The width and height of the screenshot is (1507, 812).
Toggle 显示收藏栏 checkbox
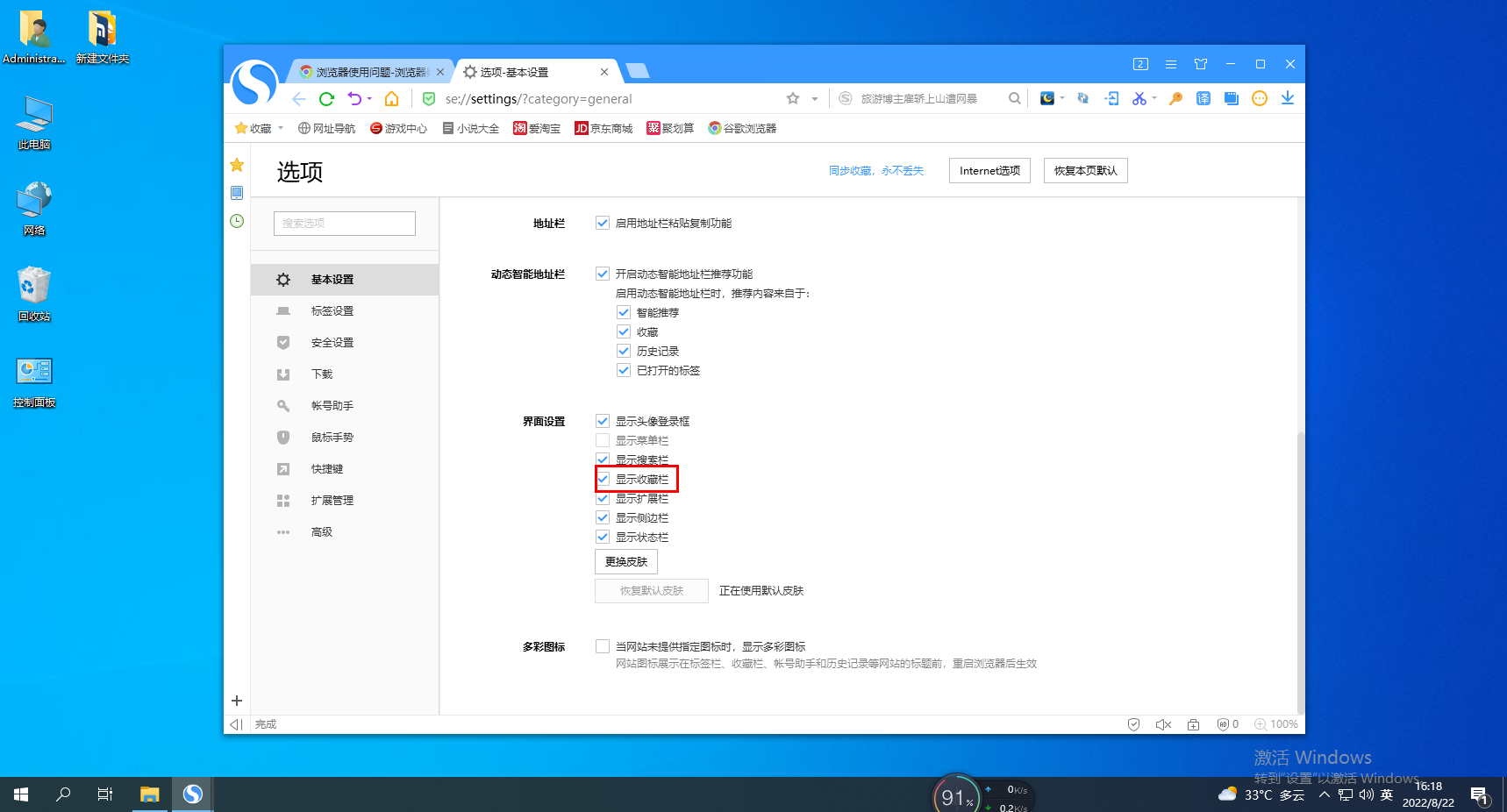(603, 479)
